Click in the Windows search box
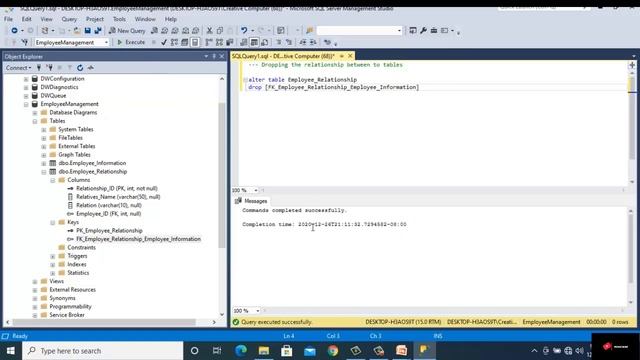 pos(102,351)
